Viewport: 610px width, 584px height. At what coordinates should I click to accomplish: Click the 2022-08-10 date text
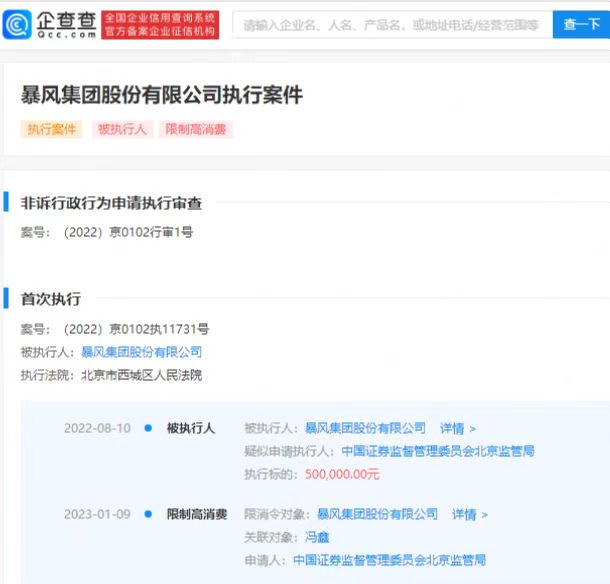tap(97, 428)
